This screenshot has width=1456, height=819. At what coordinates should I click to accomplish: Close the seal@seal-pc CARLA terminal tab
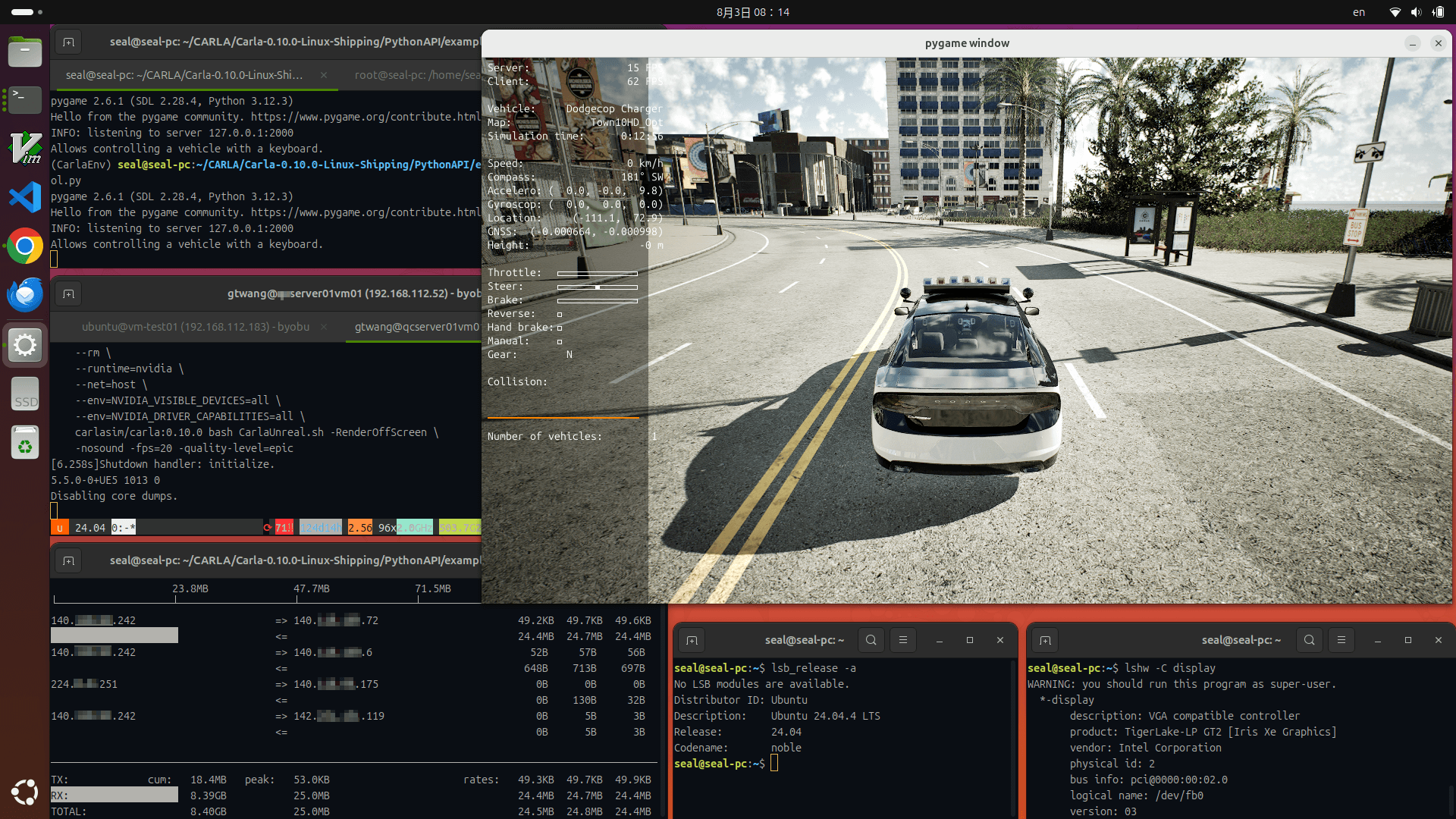[324, 75]
